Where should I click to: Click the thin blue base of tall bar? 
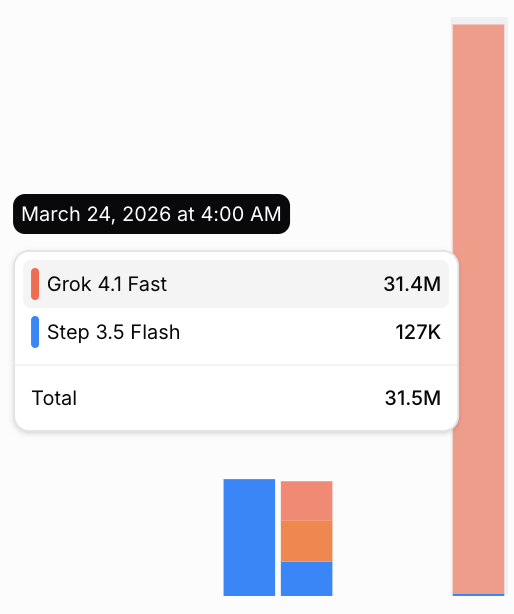point(478,595)
